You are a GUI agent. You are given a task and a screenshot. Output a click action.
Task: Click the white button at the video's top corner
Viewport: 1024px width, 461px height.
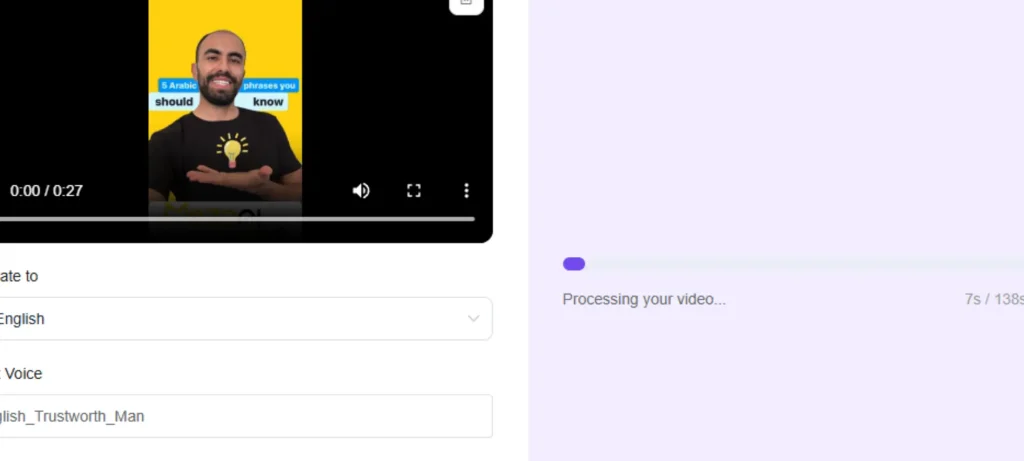(466, 5)
